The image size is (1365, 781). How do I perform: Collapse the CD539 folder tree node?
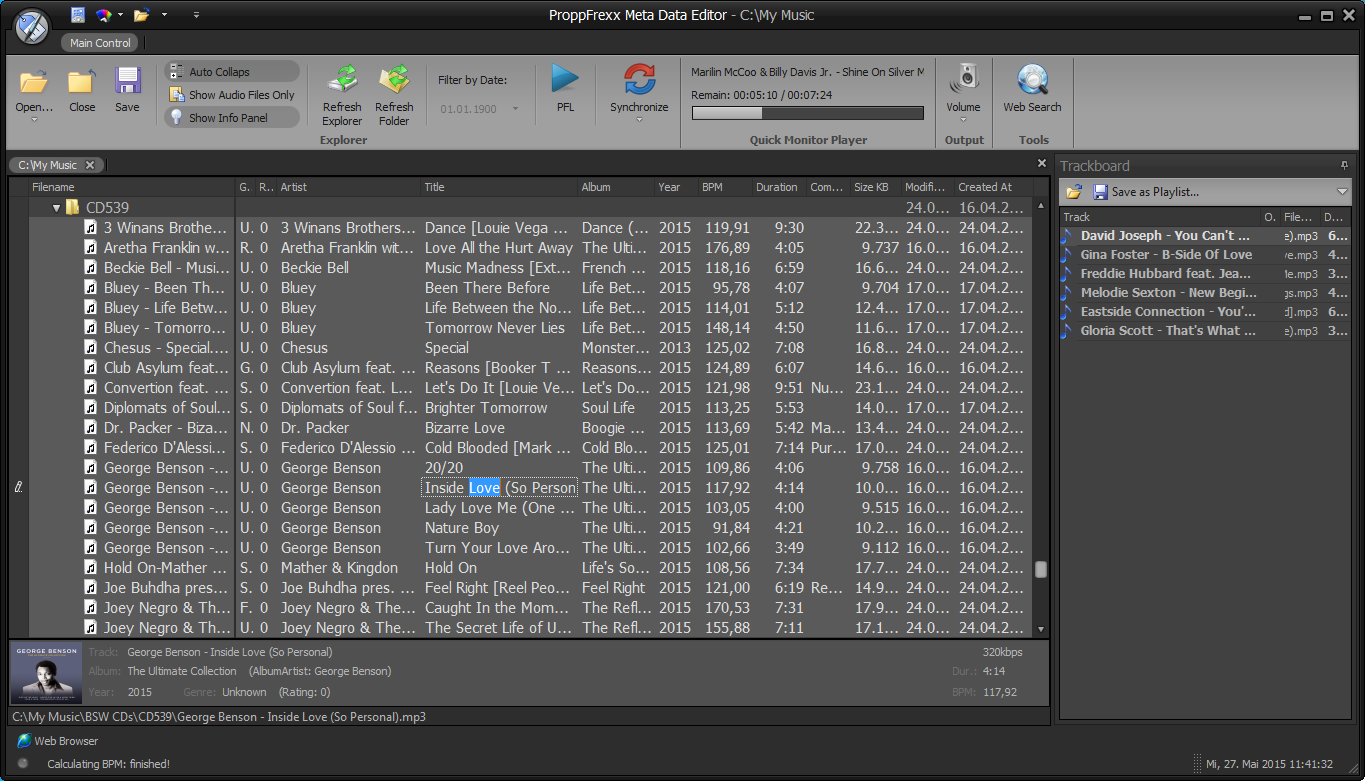point(57,208)
